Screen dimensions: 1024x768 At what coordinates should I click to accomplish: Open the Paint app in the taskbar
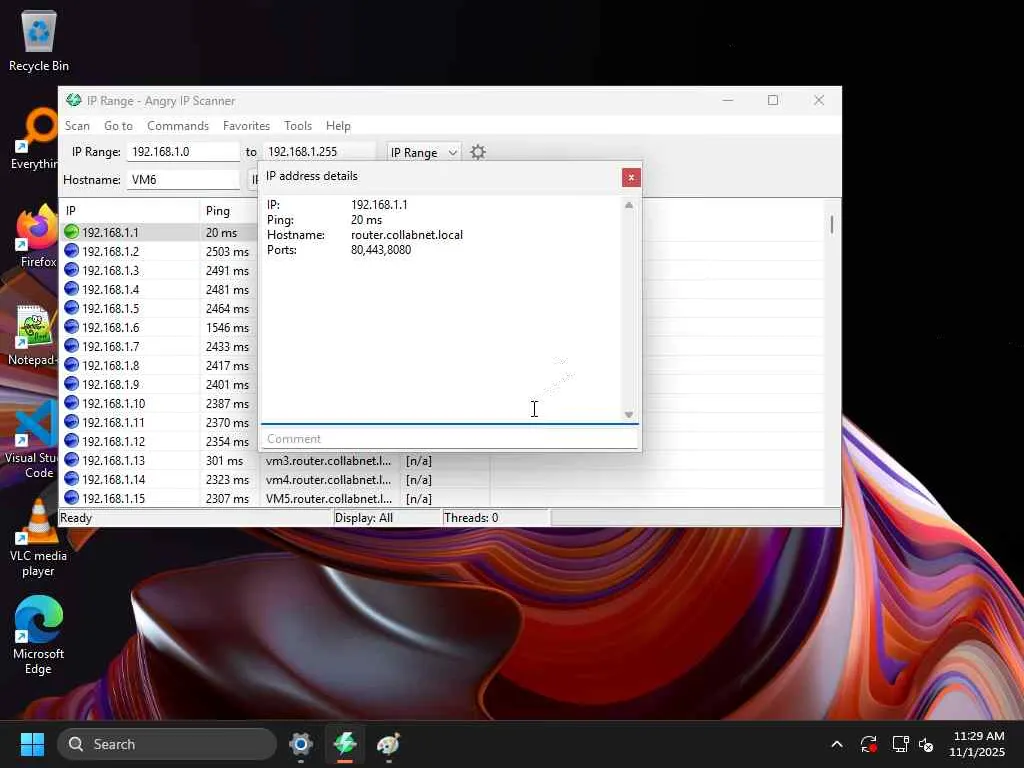(x=388, y=744)
